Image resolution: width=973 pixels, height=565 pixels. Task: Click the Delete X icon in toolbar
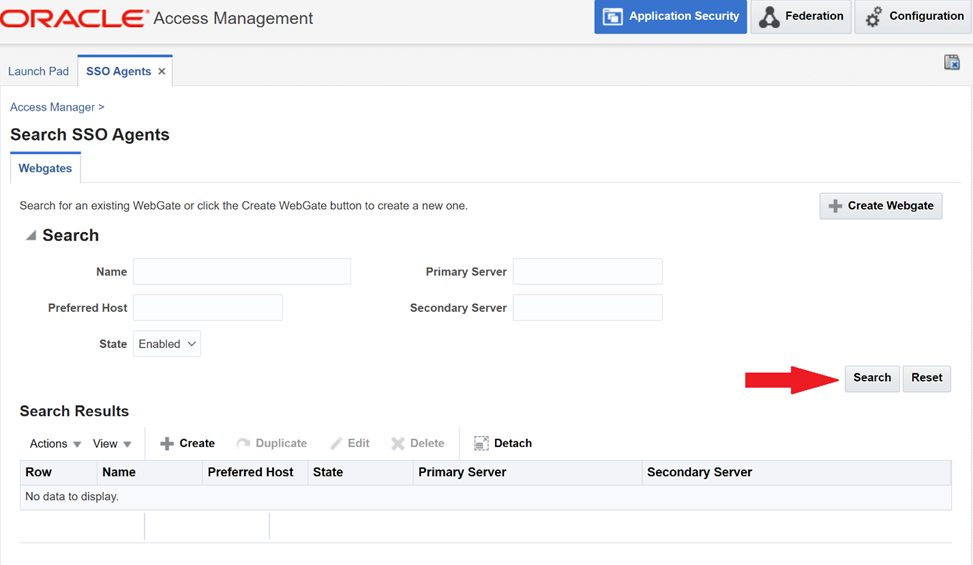(x=398, y=443)
